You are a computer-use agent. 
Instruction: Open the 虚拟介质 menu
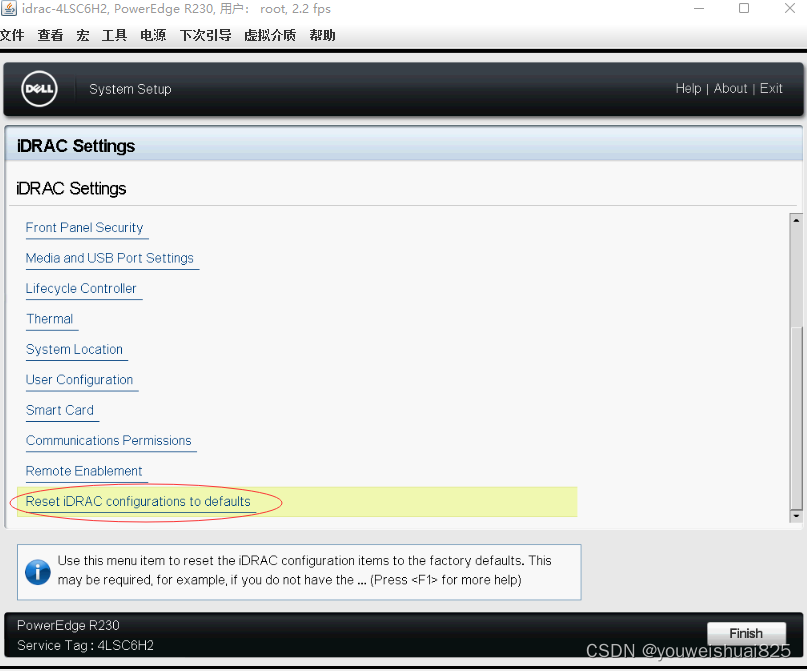270,36
